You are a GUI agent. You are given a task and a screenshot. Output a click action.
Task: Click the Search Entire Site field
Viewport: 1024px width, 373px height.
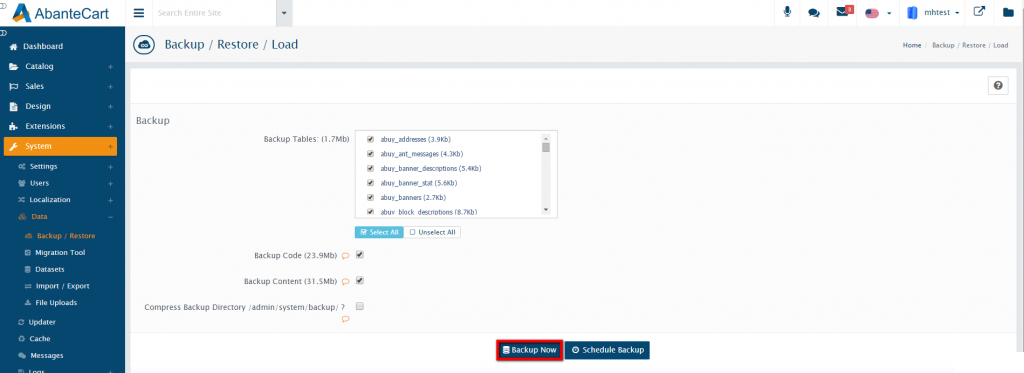pyautogui.click(x=214, y=13)
